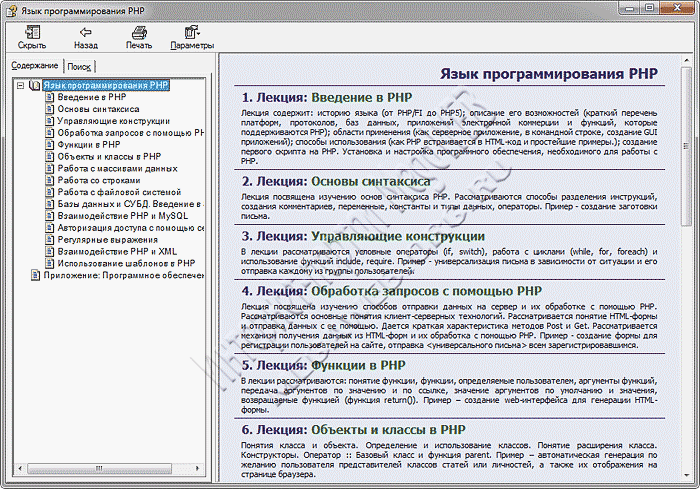Open Работа с файловой системой tree item

119,192
